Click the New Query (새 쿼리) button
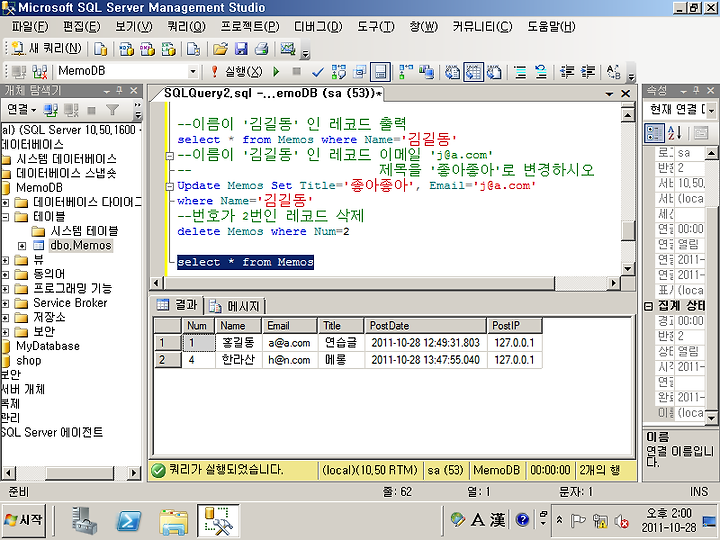The width and height of the screenshot is (720, 540). point(46,48)
